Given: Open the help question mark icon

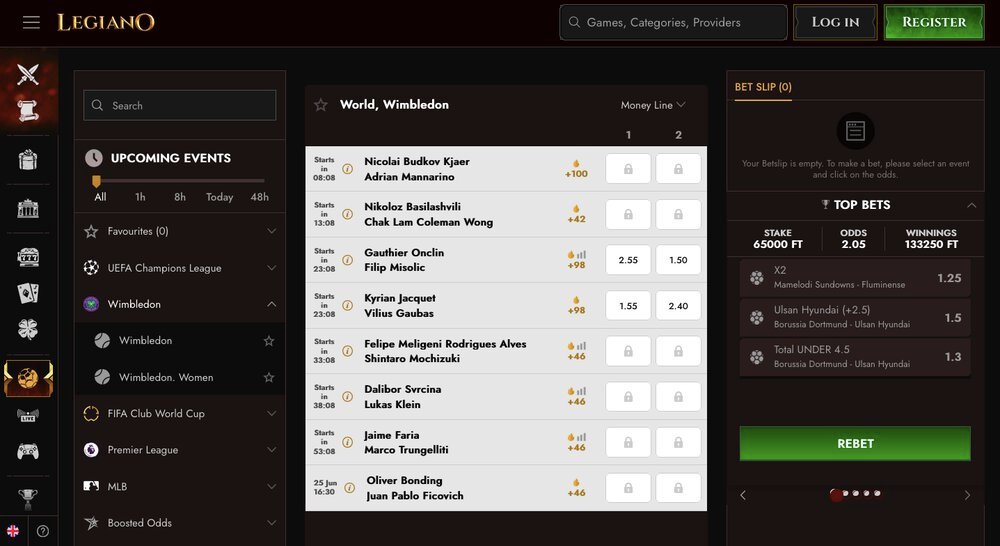Looking at the screenshot, I should point(43,531).
